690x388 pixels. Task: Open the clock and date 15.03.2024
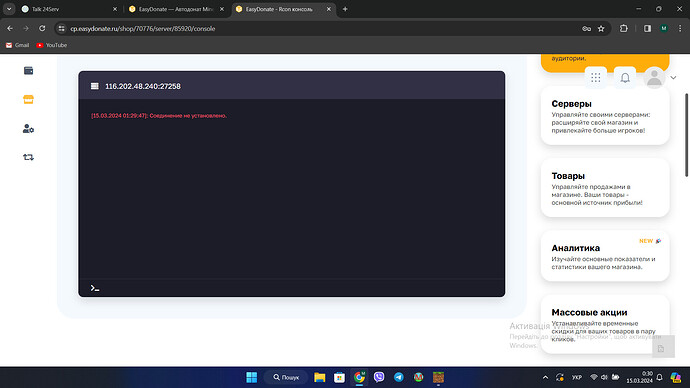[x=639, y=377]
